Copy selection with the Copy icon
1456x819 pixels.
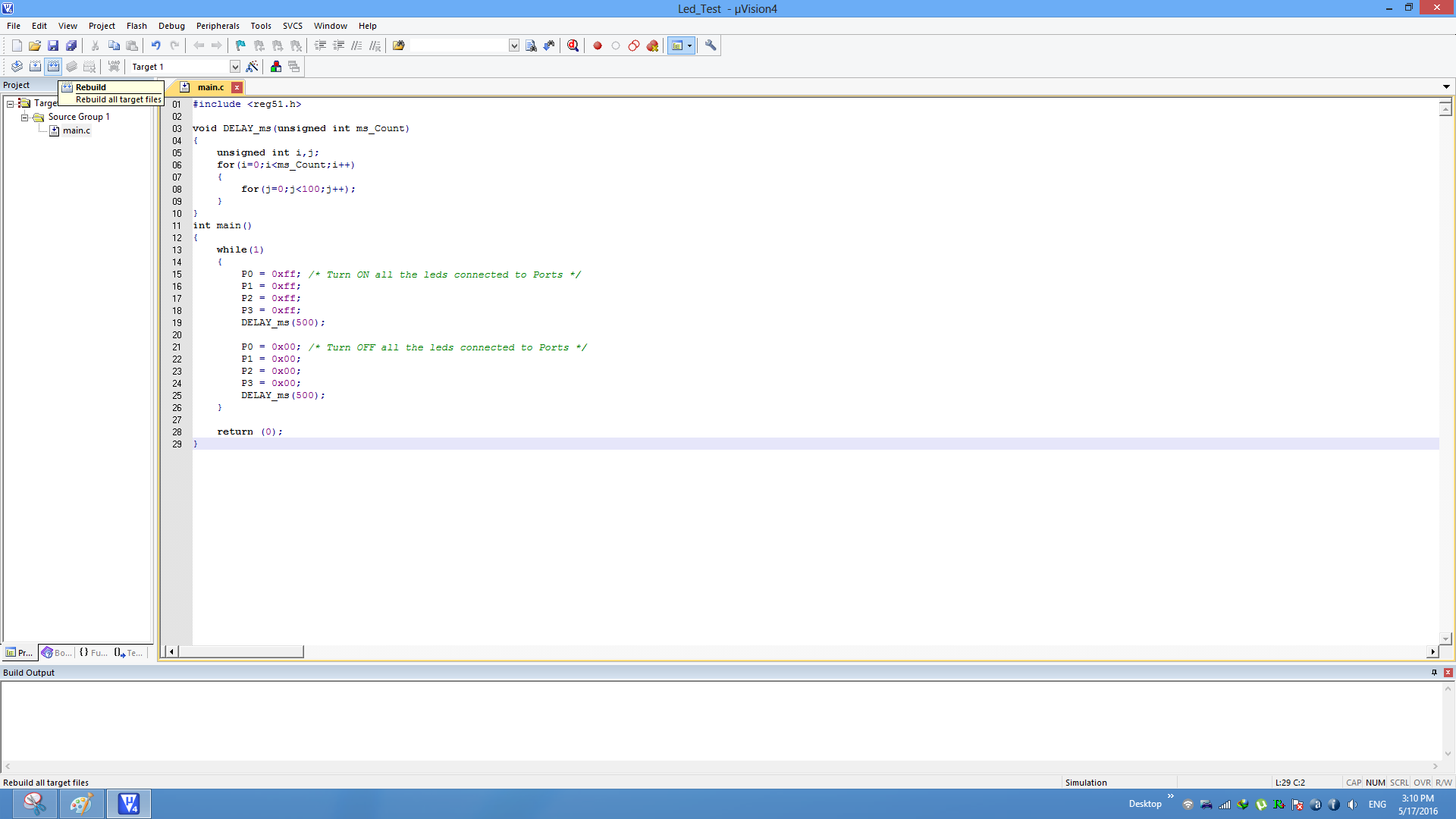pyautogui.click(x=114, y=45)
